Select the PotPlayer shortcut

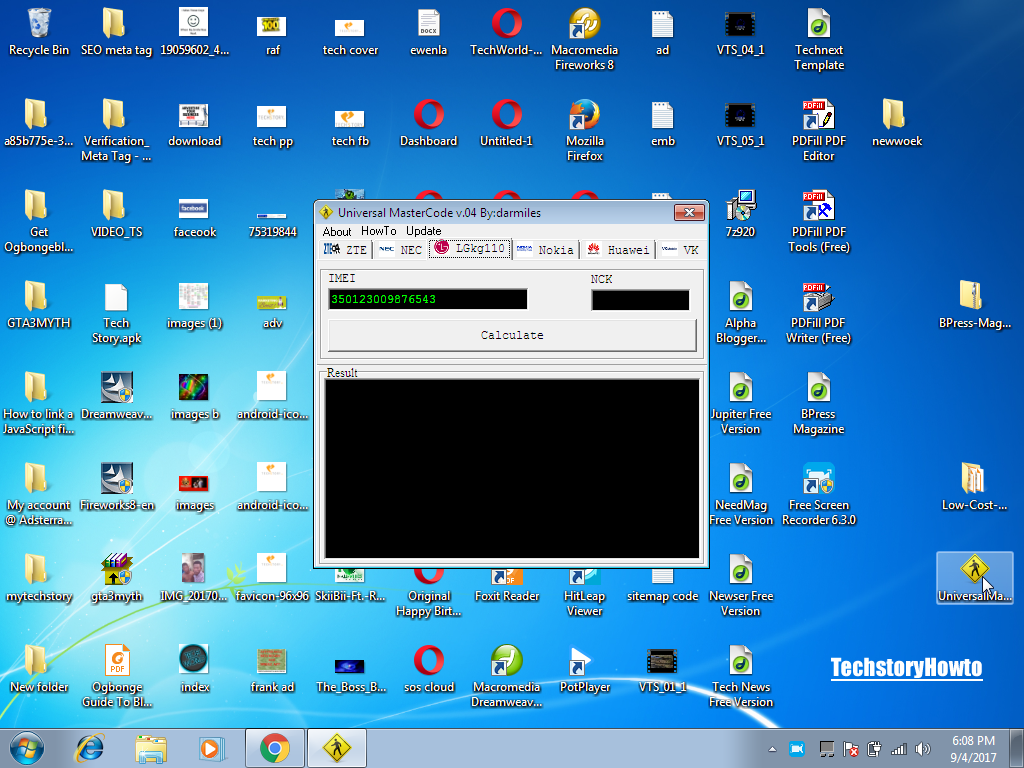tap(584, 669)
